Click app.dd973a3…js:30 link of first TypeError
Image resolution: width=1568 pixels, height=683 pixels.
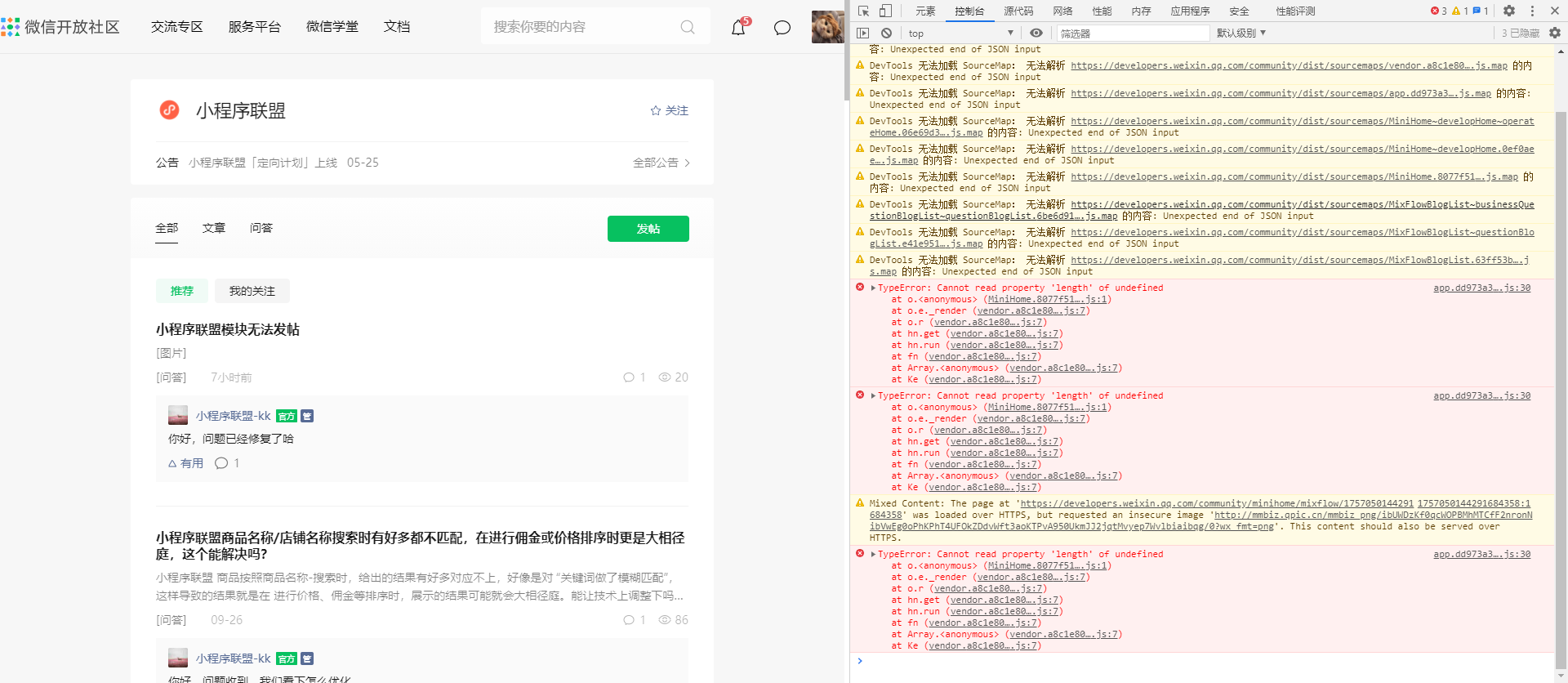point(1482,288)
